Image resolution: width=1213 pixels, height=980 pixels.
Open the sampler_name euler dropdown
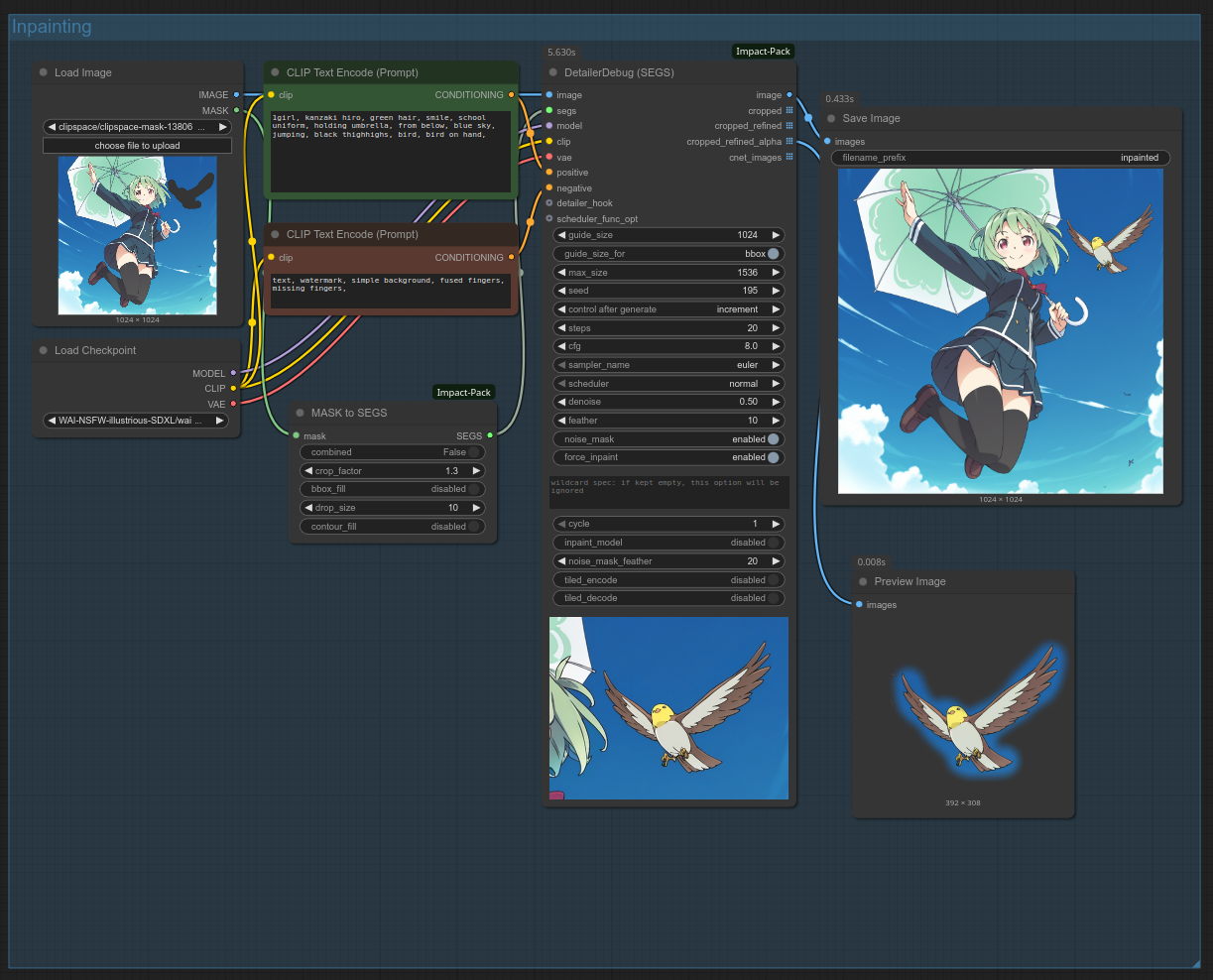pyautogui.click(x=668, y=365)
